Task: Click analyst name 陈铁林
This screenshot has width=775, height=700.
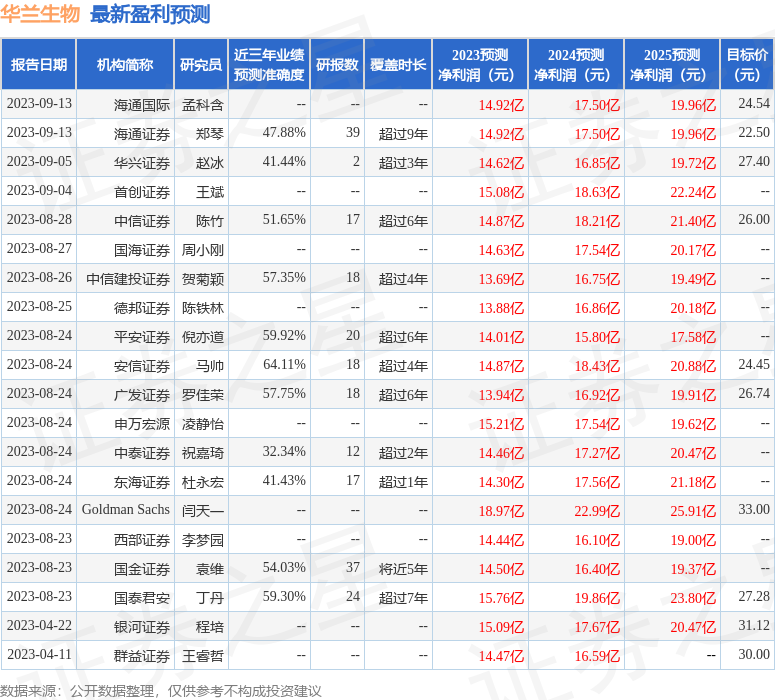Action: [x=203, y=308]
